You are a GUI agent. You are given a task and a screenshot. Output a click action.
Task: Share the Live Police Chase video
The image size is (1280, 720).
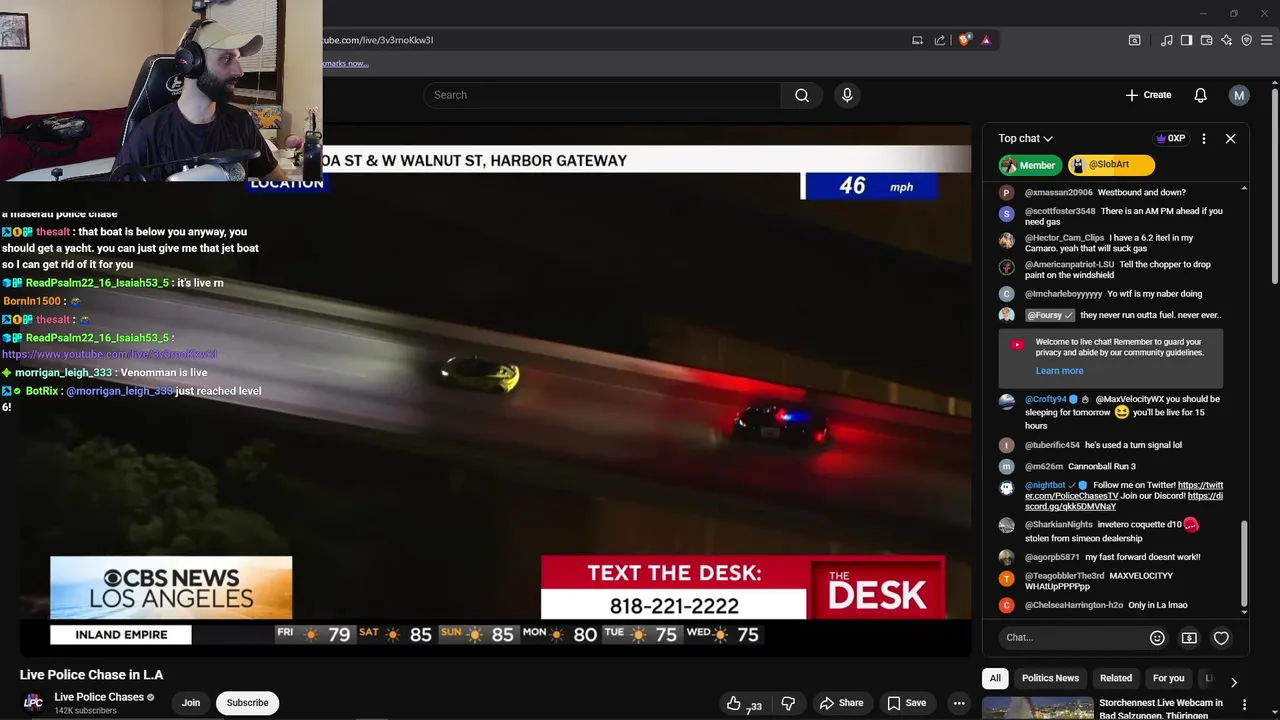click(x=842, y=703)
